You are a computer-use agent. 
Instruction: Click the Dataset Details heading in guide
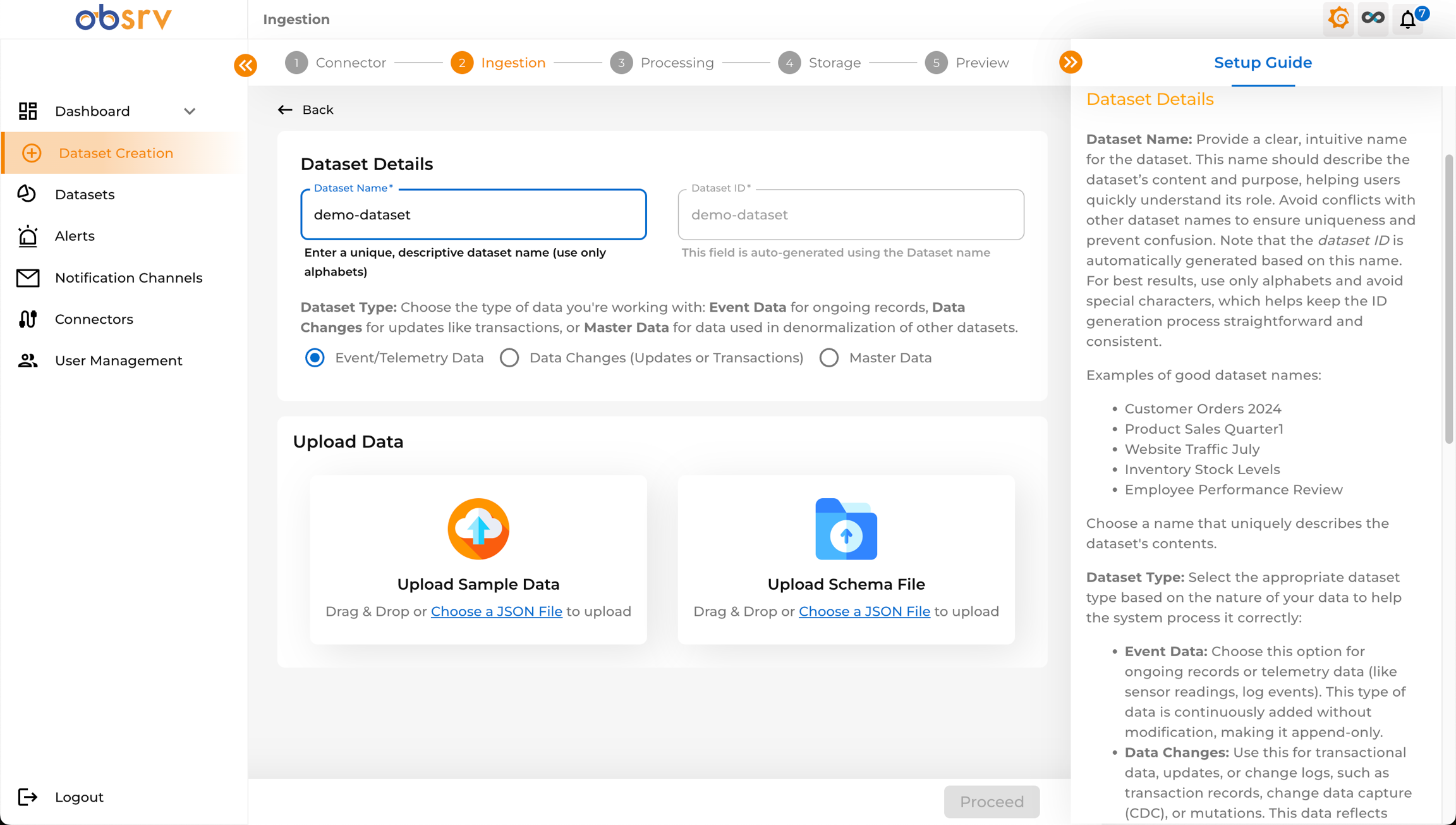tap(1150, 99)
